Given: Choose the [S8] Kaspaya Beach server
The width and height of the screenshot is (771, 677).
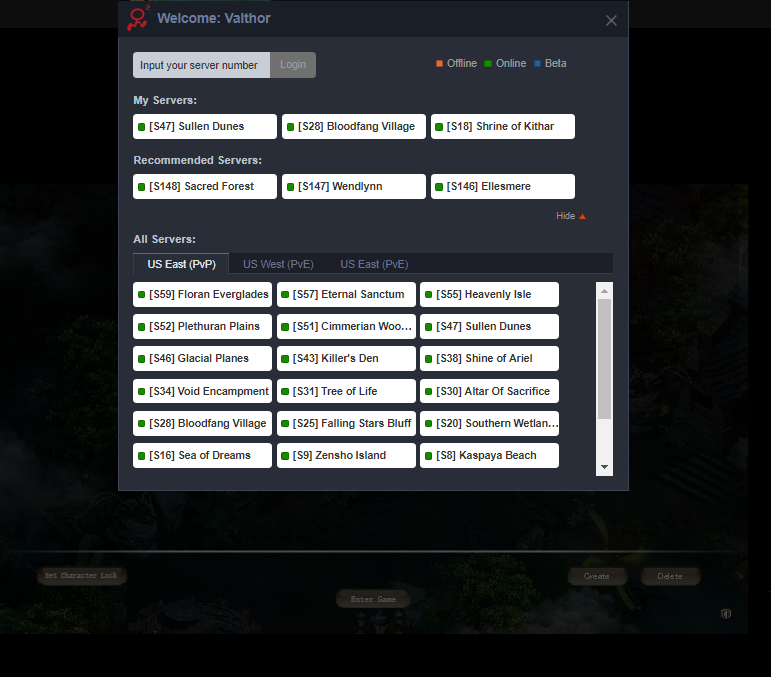Looking at the screenshot, I should pyautogui.click(x=489, y=456).
